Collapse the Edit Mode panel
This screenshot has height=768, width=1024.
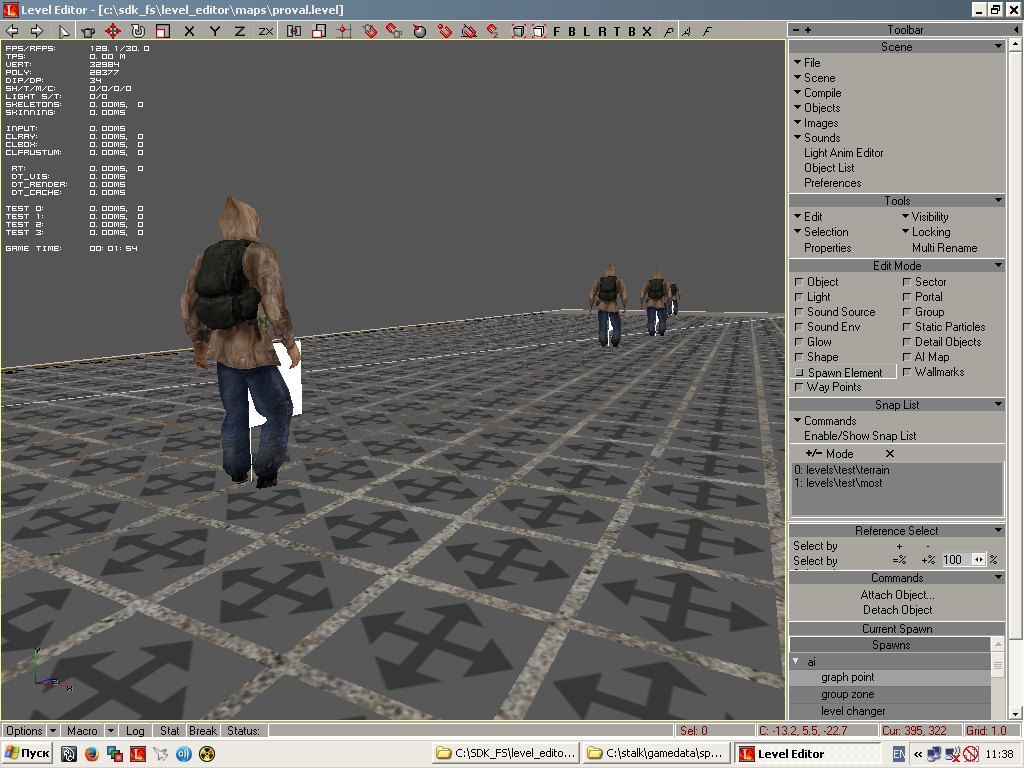coord(998,265)
